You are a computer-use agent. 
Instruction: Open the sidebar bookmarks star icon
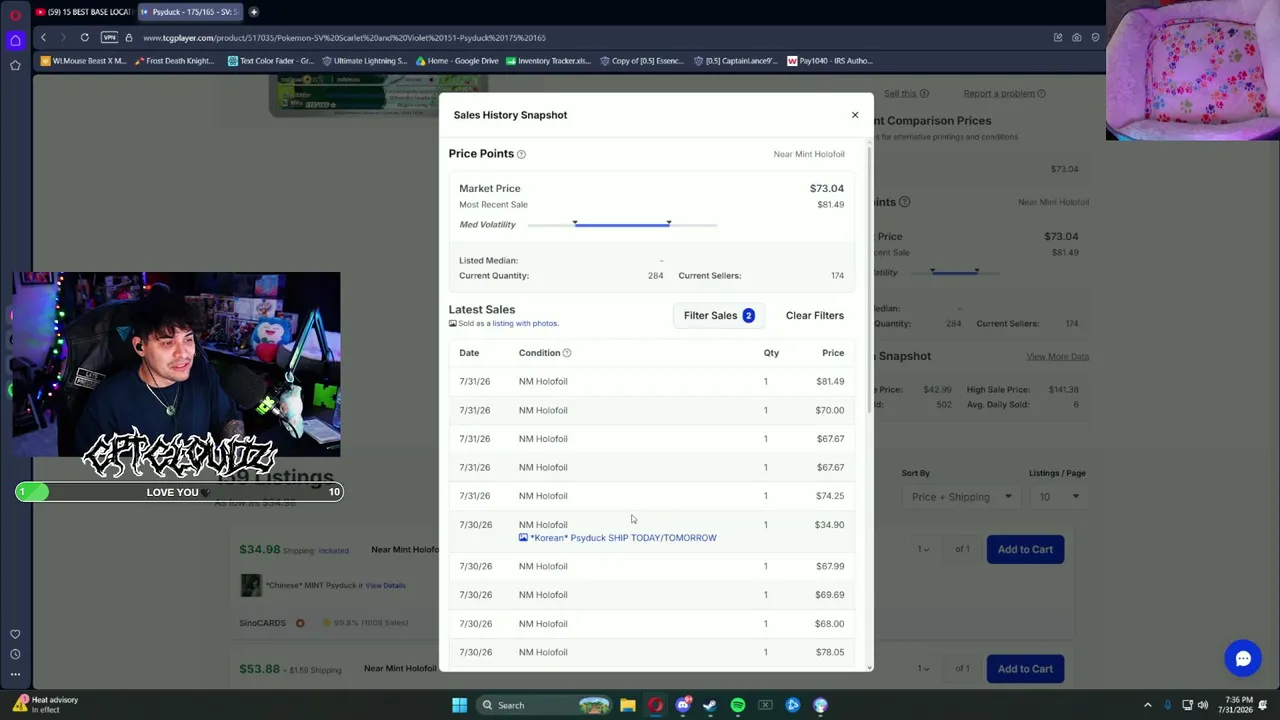point(15,66)
